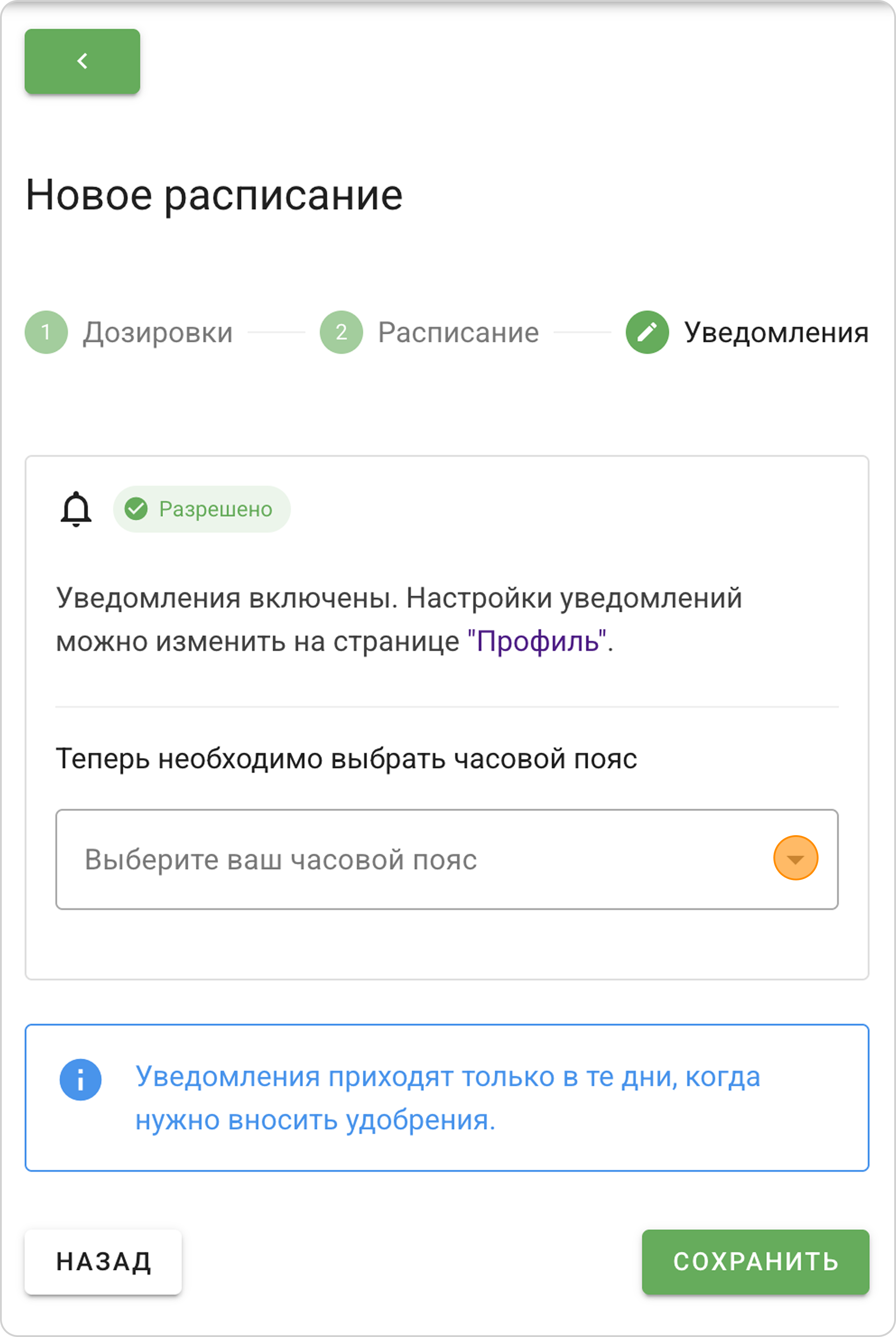Click the step 1 numbered circle
The image size is (896, 1337).
click(46, 332)
